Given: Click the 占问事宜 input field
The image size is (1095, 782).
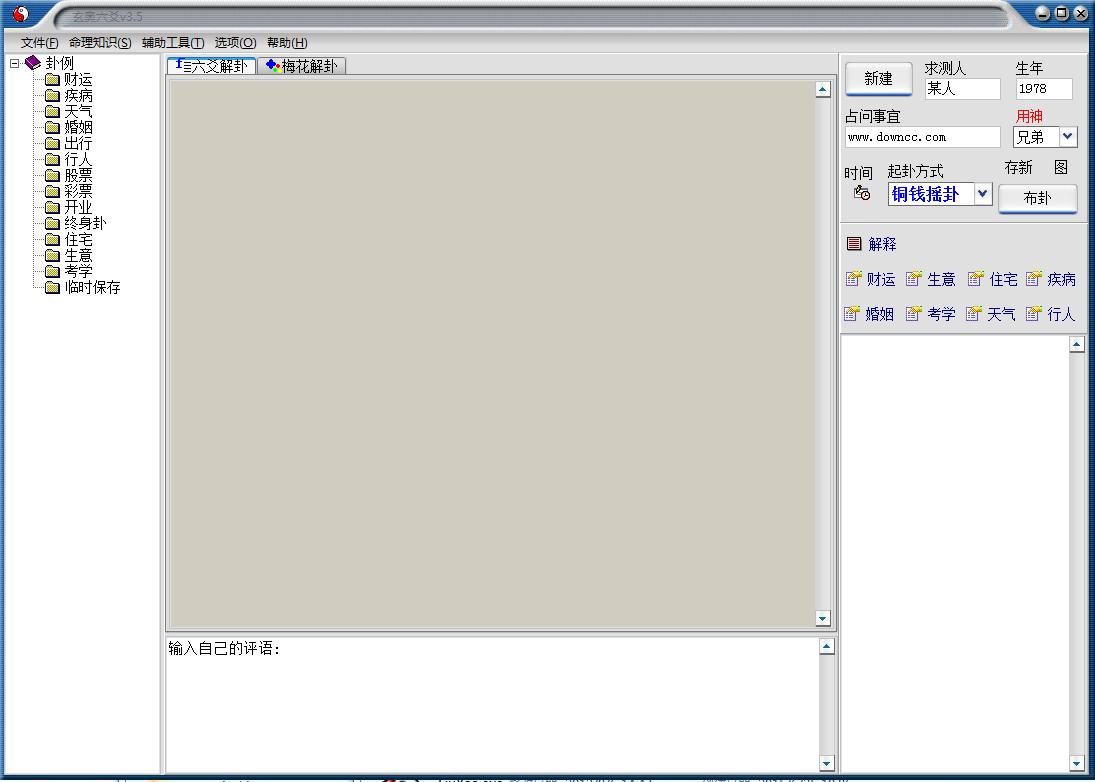Looking at the screenshot, I should pyautogui.click(x=923, y=137).
